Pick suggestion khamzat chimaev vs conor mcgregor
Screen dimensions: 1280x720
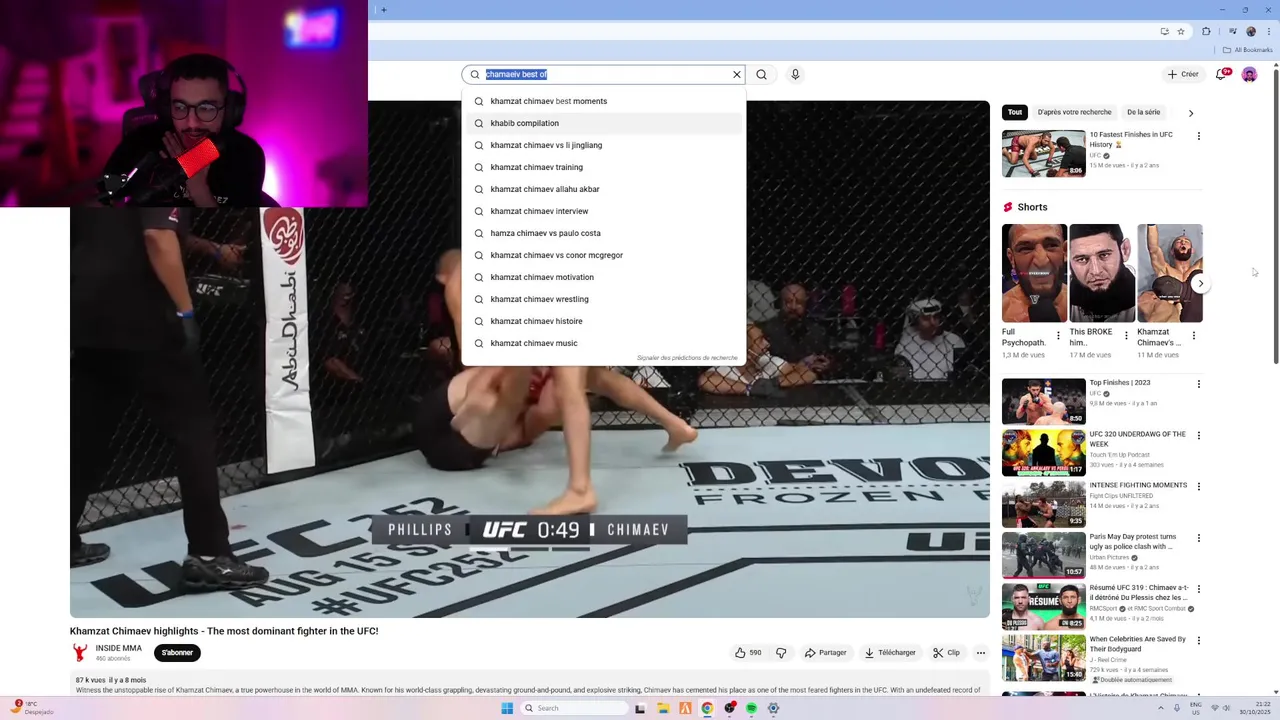click(604, 255)
